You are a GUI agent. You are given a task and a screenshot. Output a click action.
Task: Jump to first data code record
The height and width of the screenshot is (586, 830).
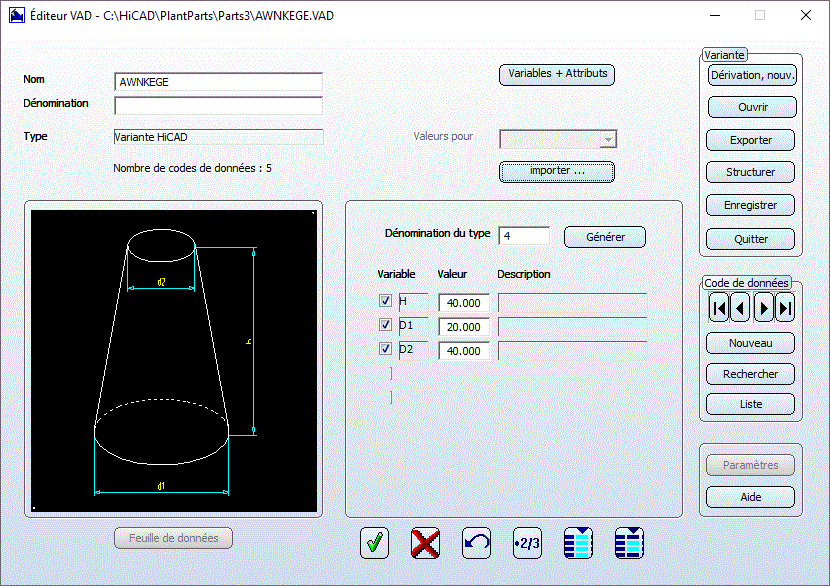coord(718,309)
